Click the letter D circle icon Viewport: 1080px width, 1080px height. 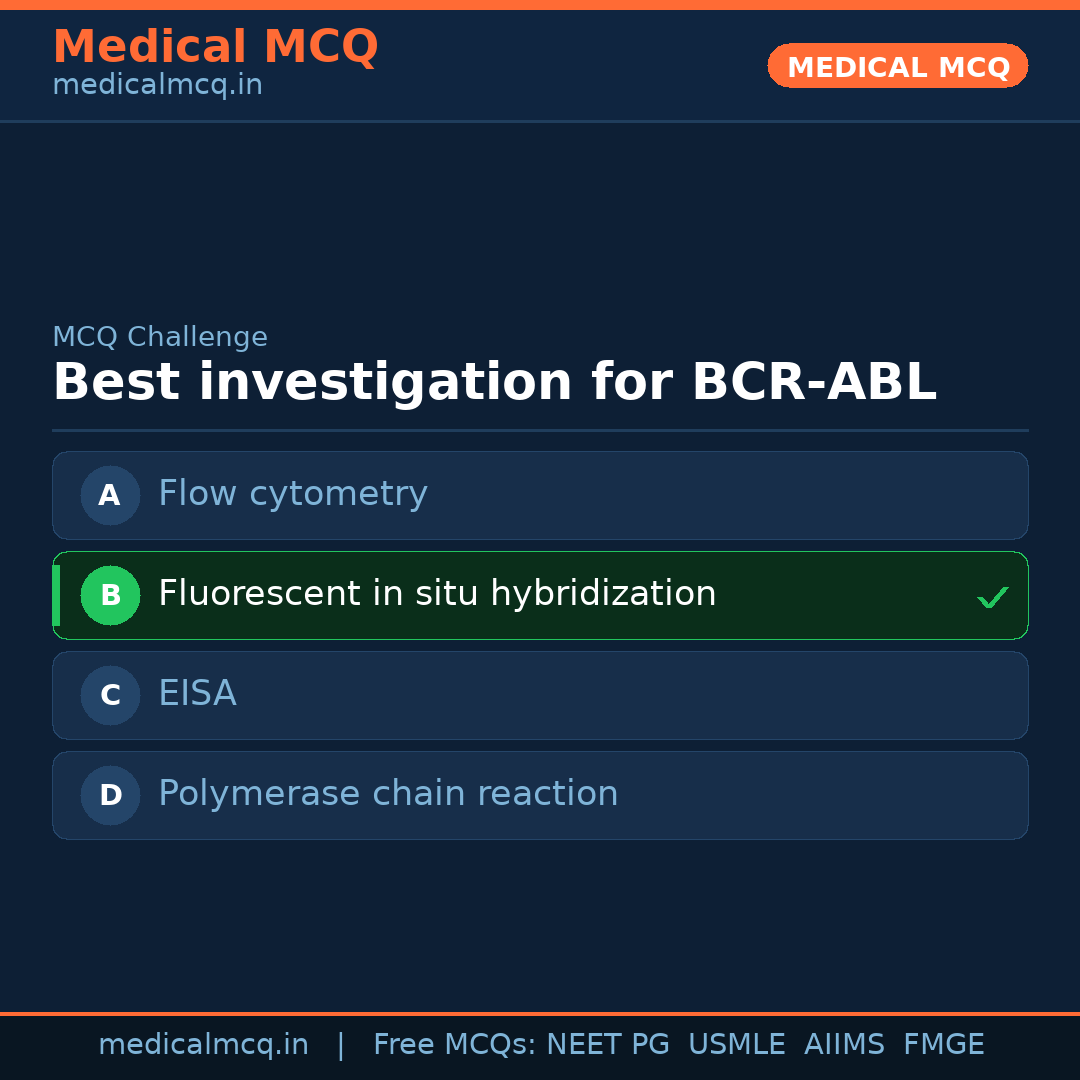click(x=110, y=795)
